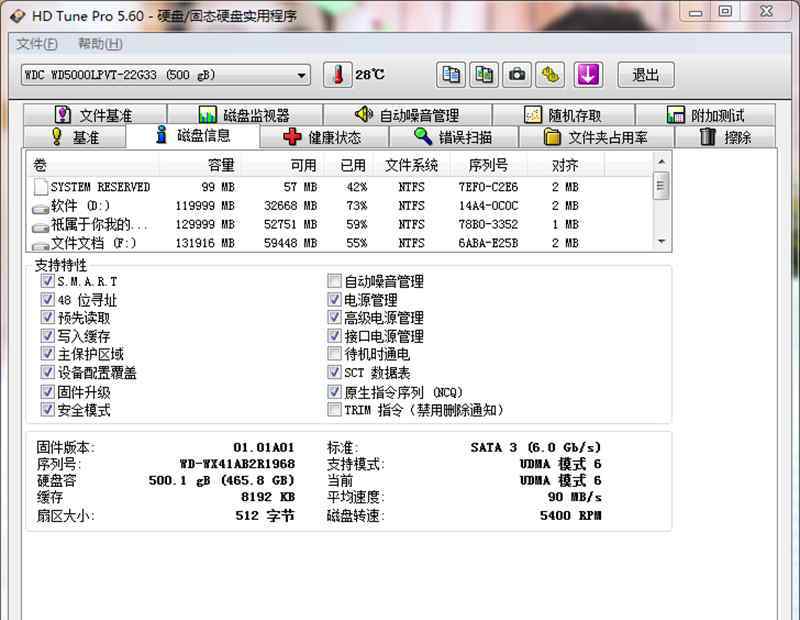Click the volume list scroll up arrow

point(661,162)
